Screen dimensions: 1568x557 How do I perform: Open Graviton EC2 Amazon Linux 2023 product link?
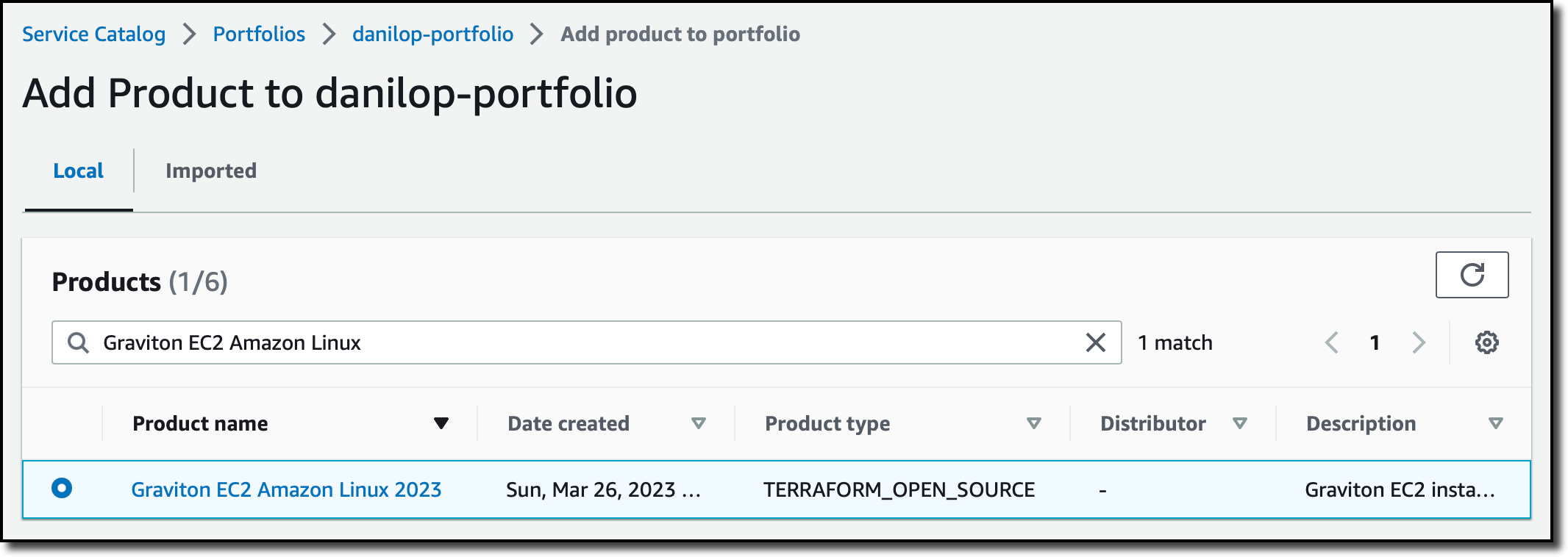286,489
